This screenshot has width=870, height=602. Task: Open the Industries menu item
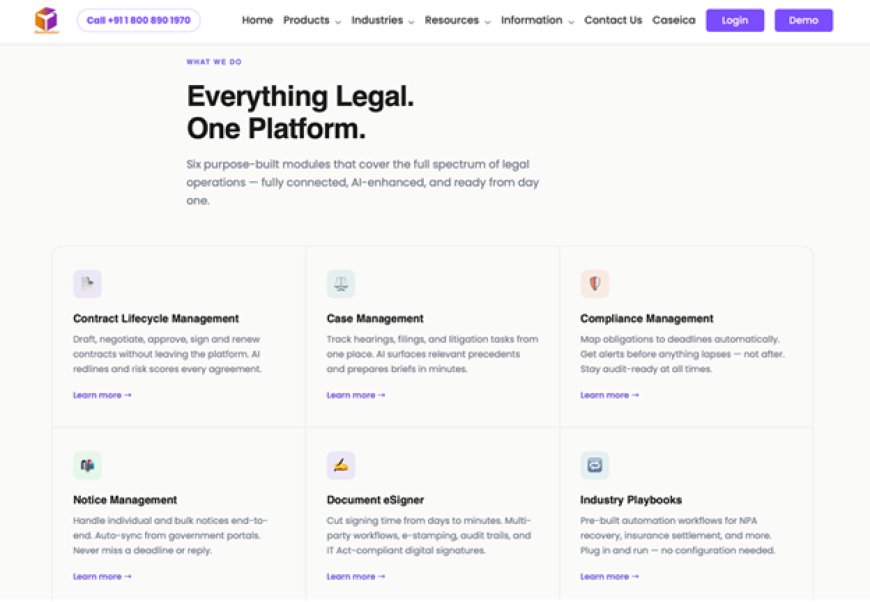coord(377,20)
